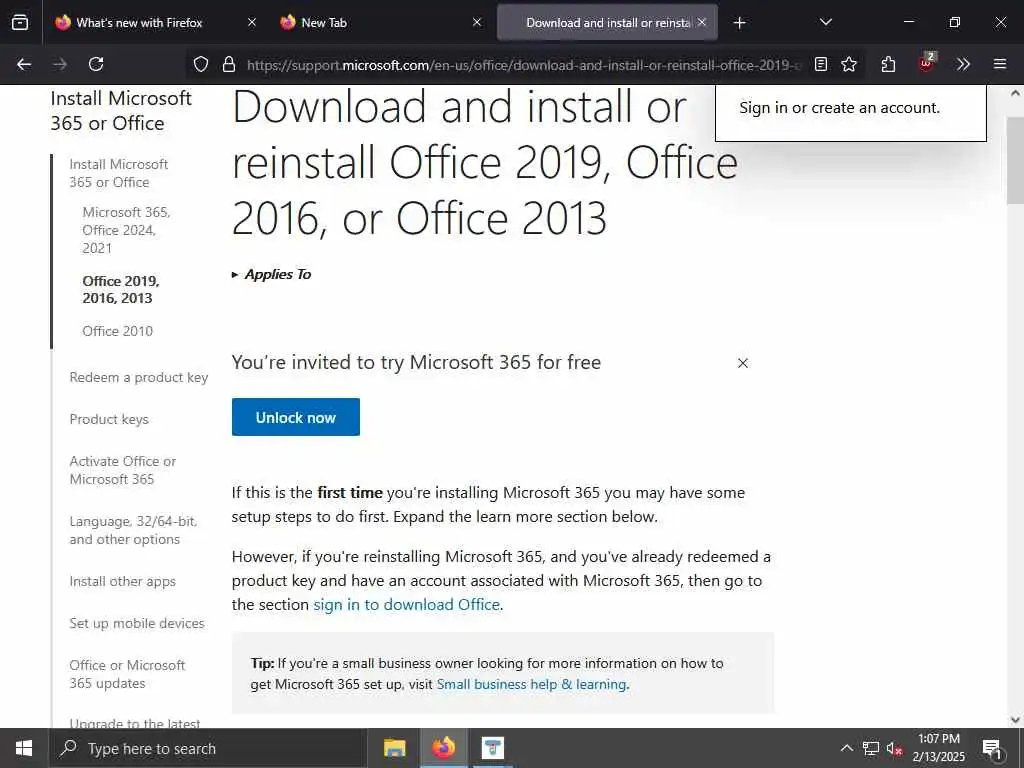The image size is (1024, 768).
Task: Open Install other apps section
Action: [123, 581]
